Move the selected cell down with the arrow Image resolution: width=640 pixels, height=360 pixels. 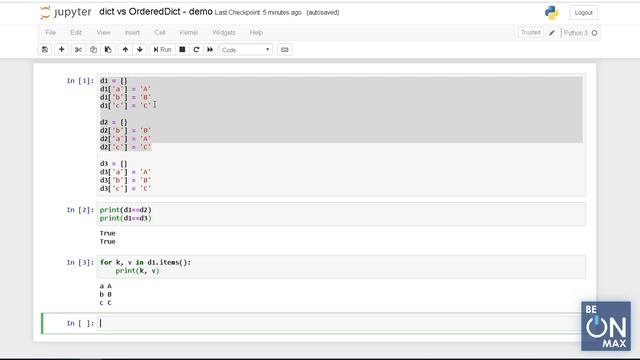click(140, 49)
